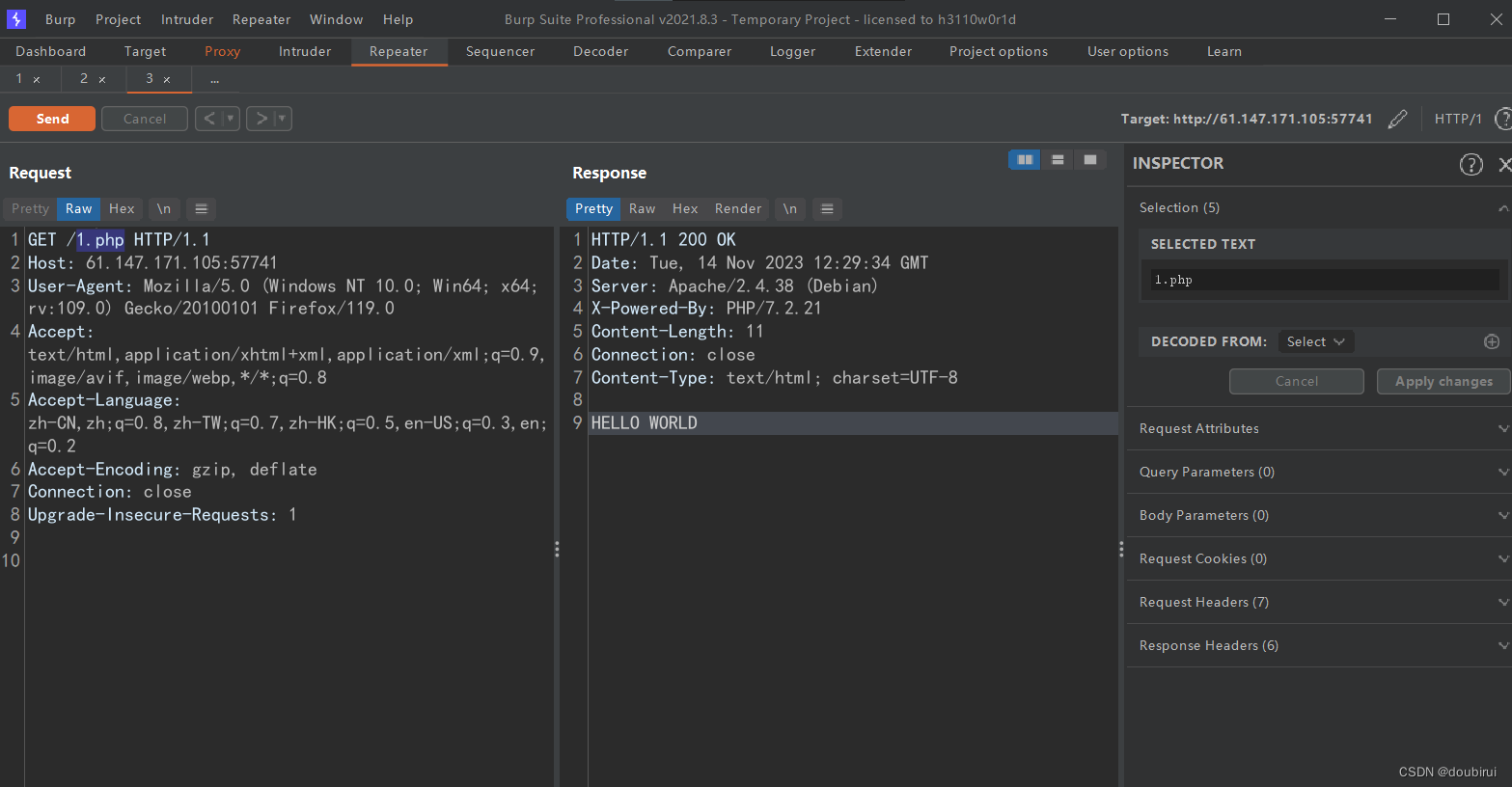
Task: Open the Help menu
Action: click(398, 19)
